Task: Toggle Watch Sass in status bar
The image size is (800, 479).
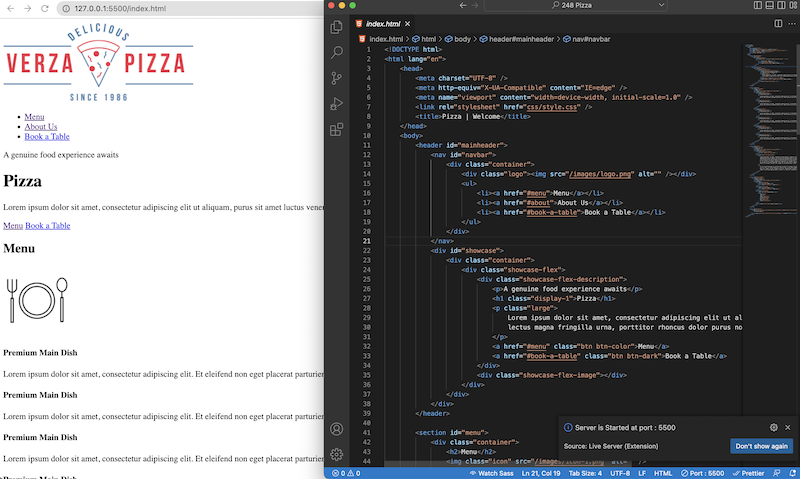Action: pyautogui.click(x=491, y=473)
